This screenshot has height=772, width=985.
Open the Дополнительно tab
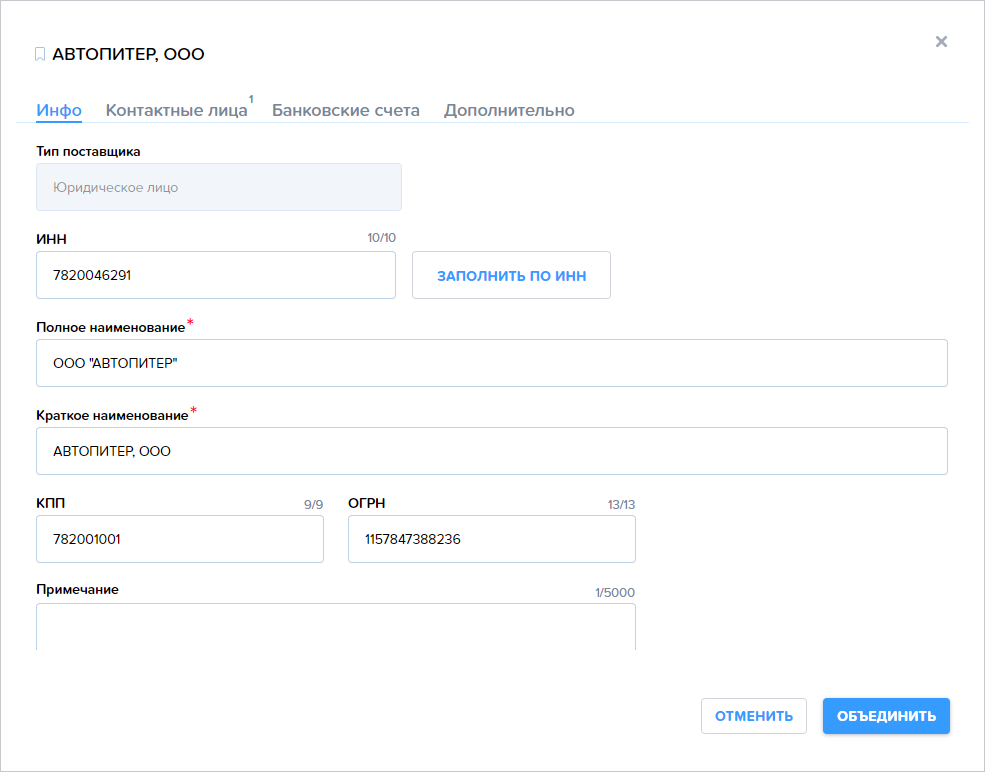[509, 110]
